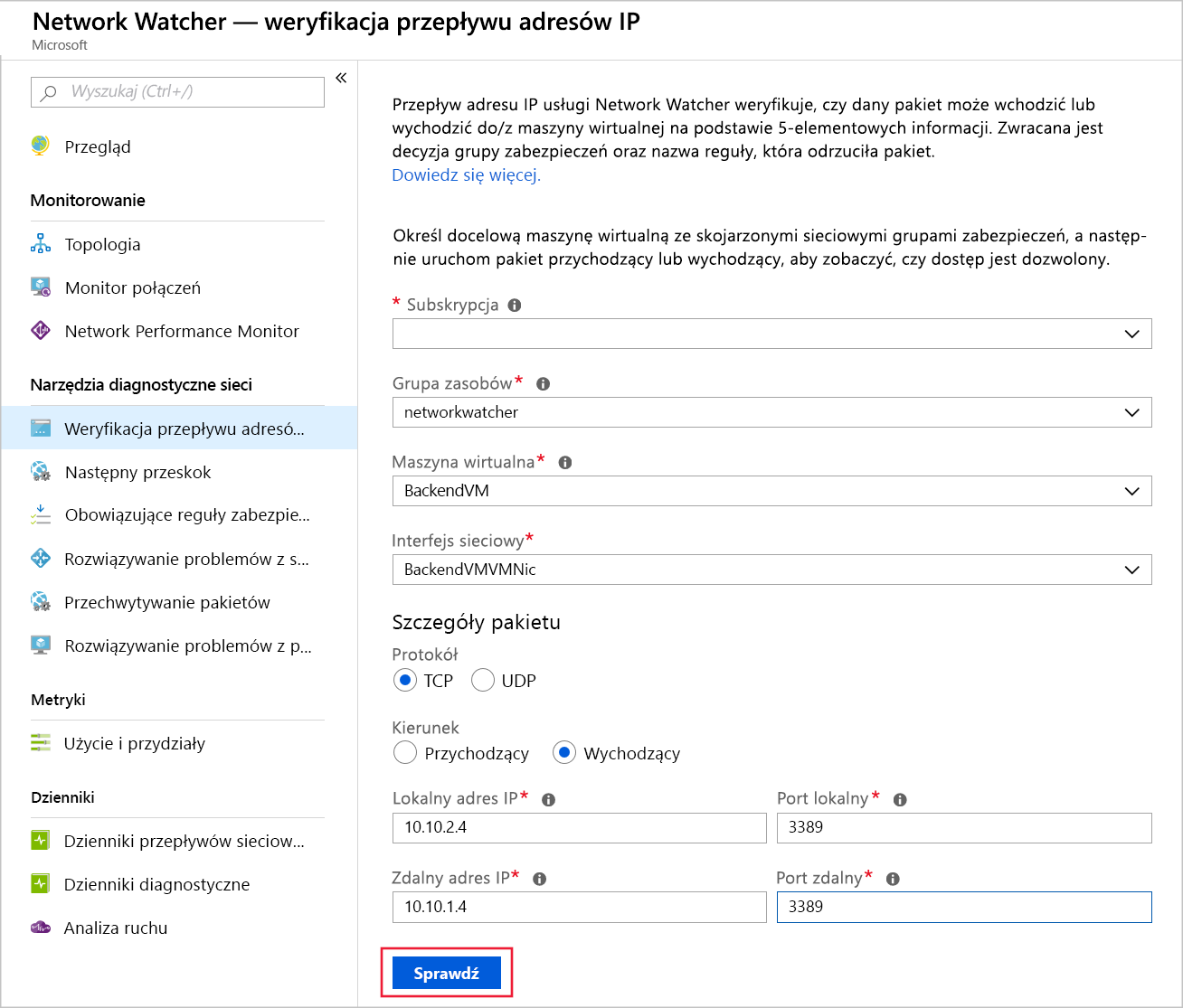Viewport: 1183px width, 1008px height.
Task: Follow the Dowiedz się więcej link
Action: [466, 174]
